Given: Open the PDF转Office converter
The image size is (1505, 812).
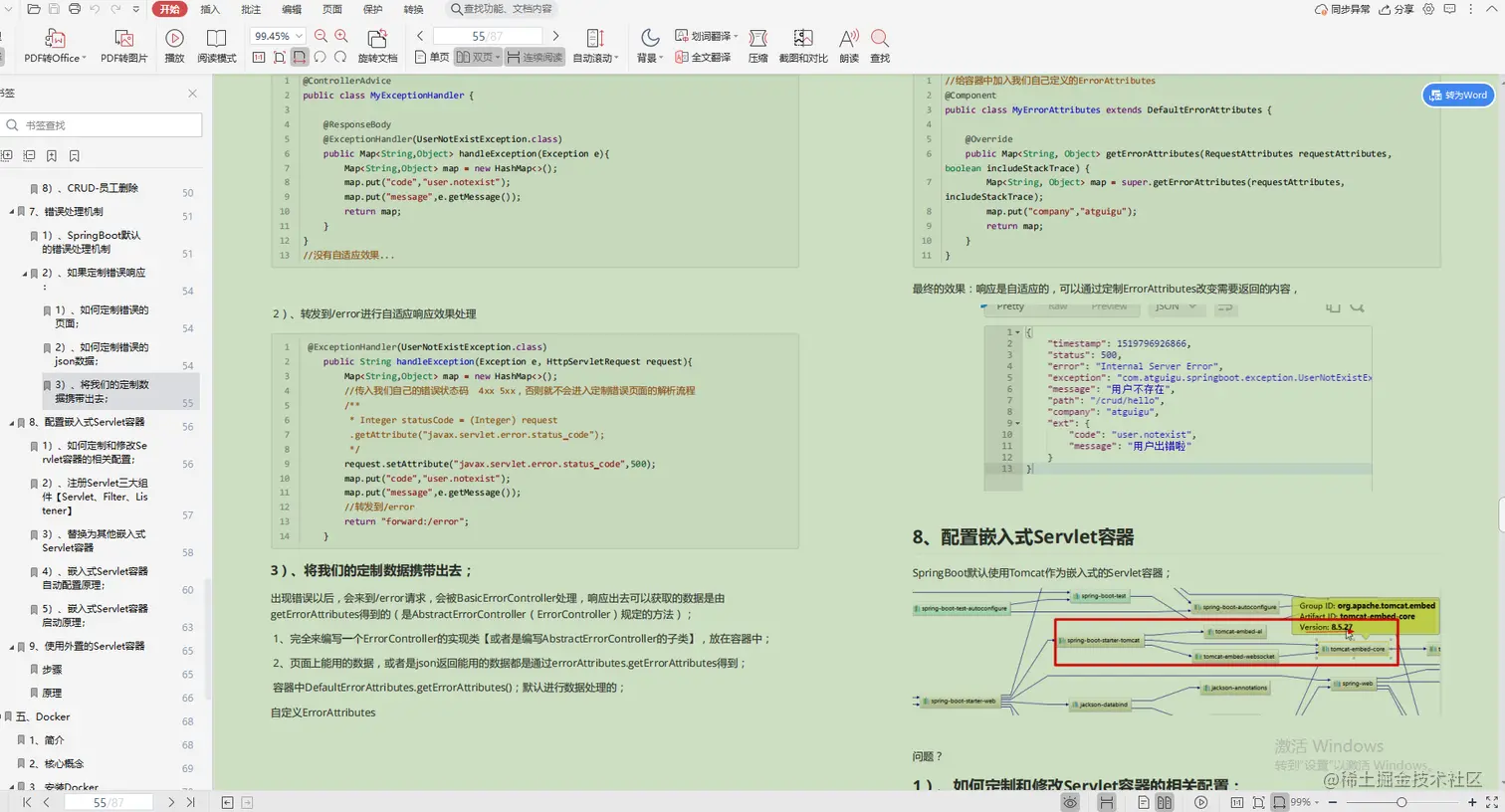Looking at the screenshot, I should tap(54, 46).
